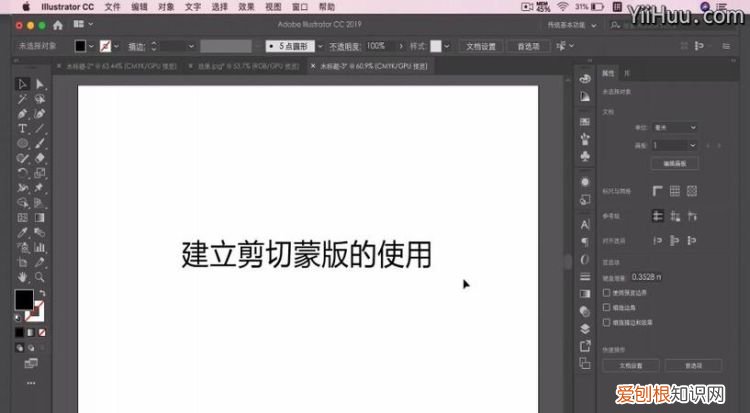This screenshot has width=750, height=413.
Task: Open the 编辑 menu
Action: [139, 7]
